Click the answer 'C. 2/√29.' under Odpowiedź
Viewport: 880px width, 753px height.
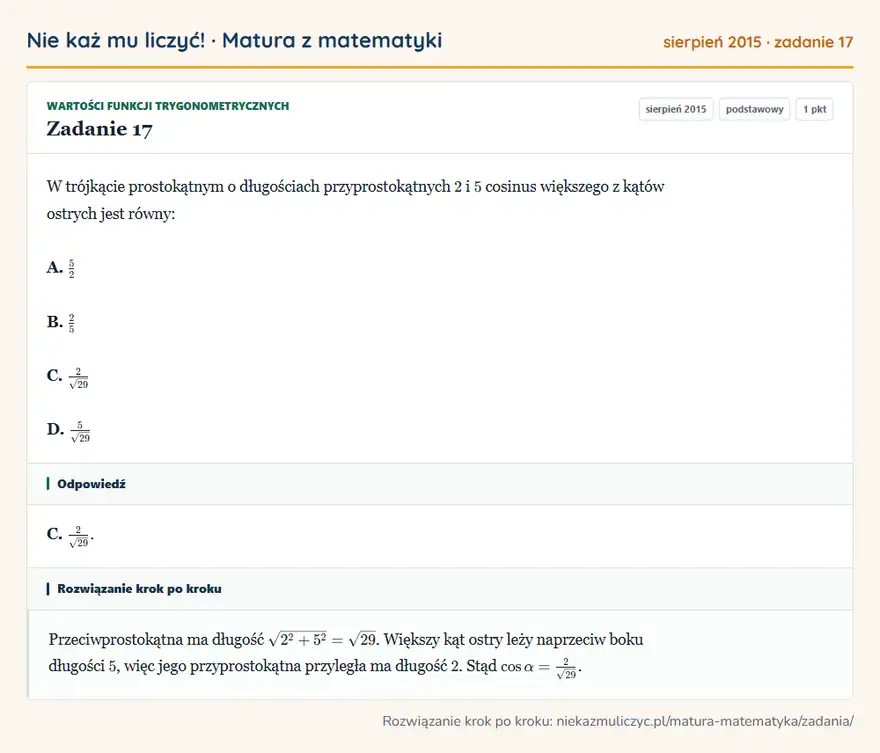(x=70, y=535)
